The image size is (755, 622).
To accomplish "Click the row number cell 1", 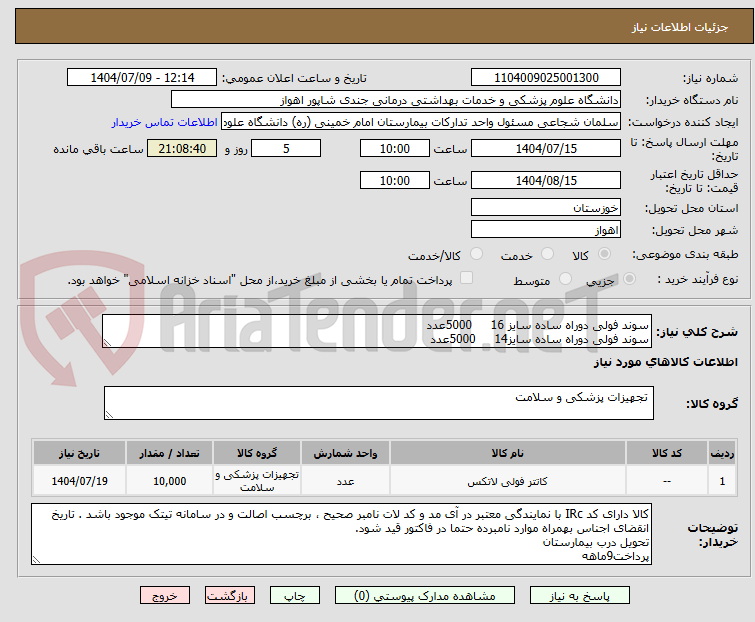I will pos(722,480).
